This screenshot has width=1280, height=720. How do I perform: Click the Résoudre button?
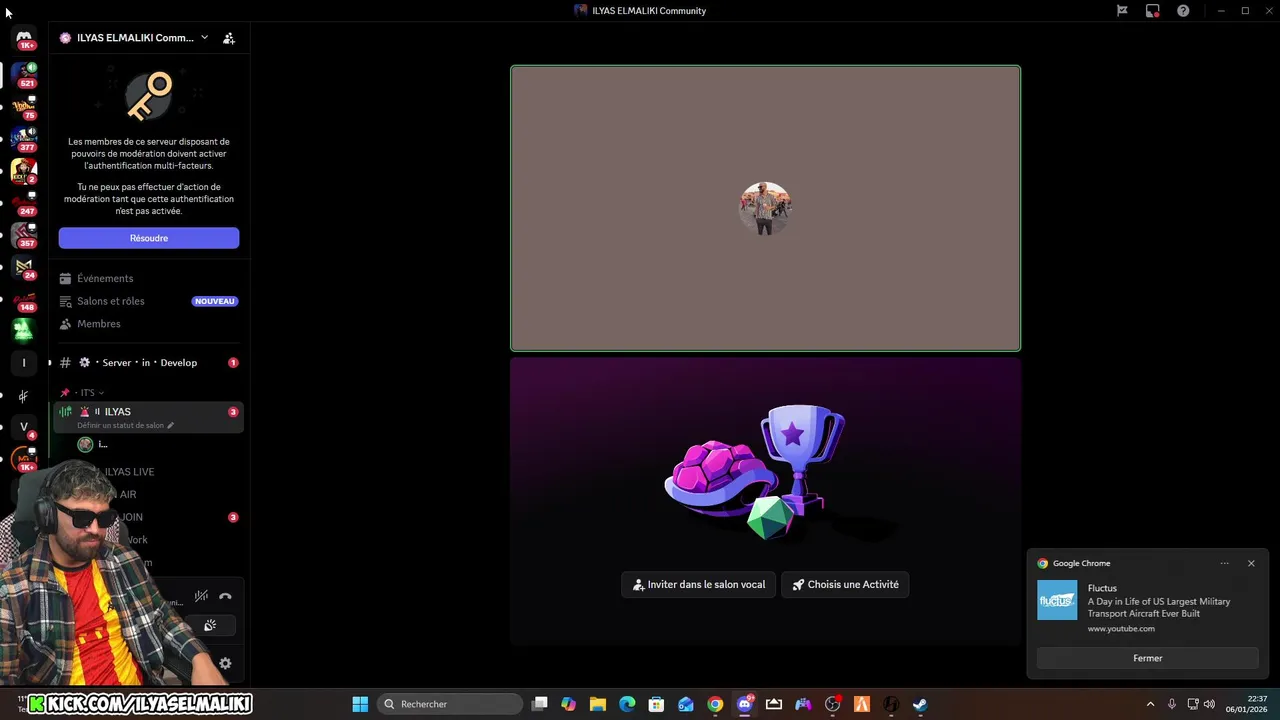pos(149,238)
